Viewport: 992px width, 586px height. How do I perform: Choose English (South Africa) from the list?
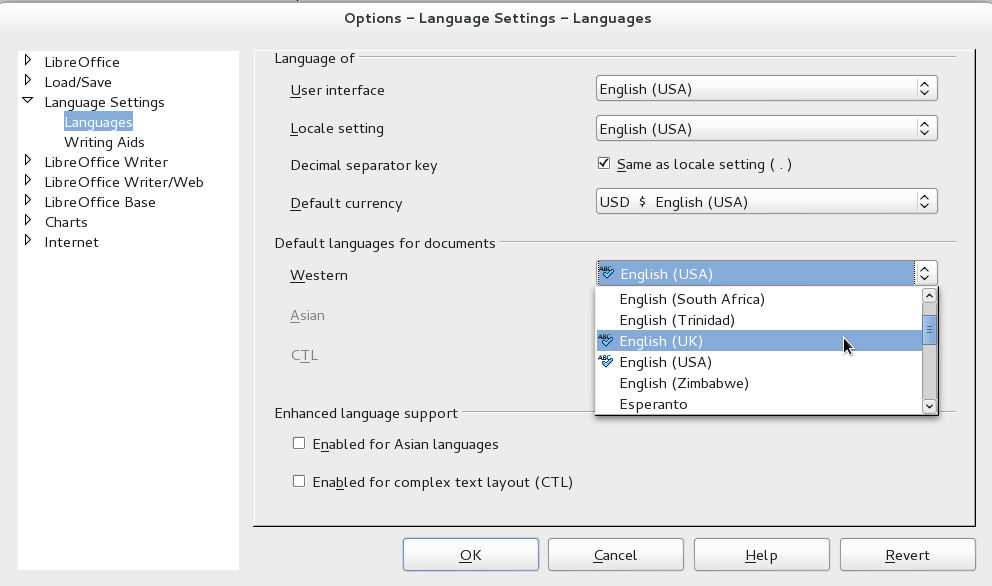tap(759, 299)
